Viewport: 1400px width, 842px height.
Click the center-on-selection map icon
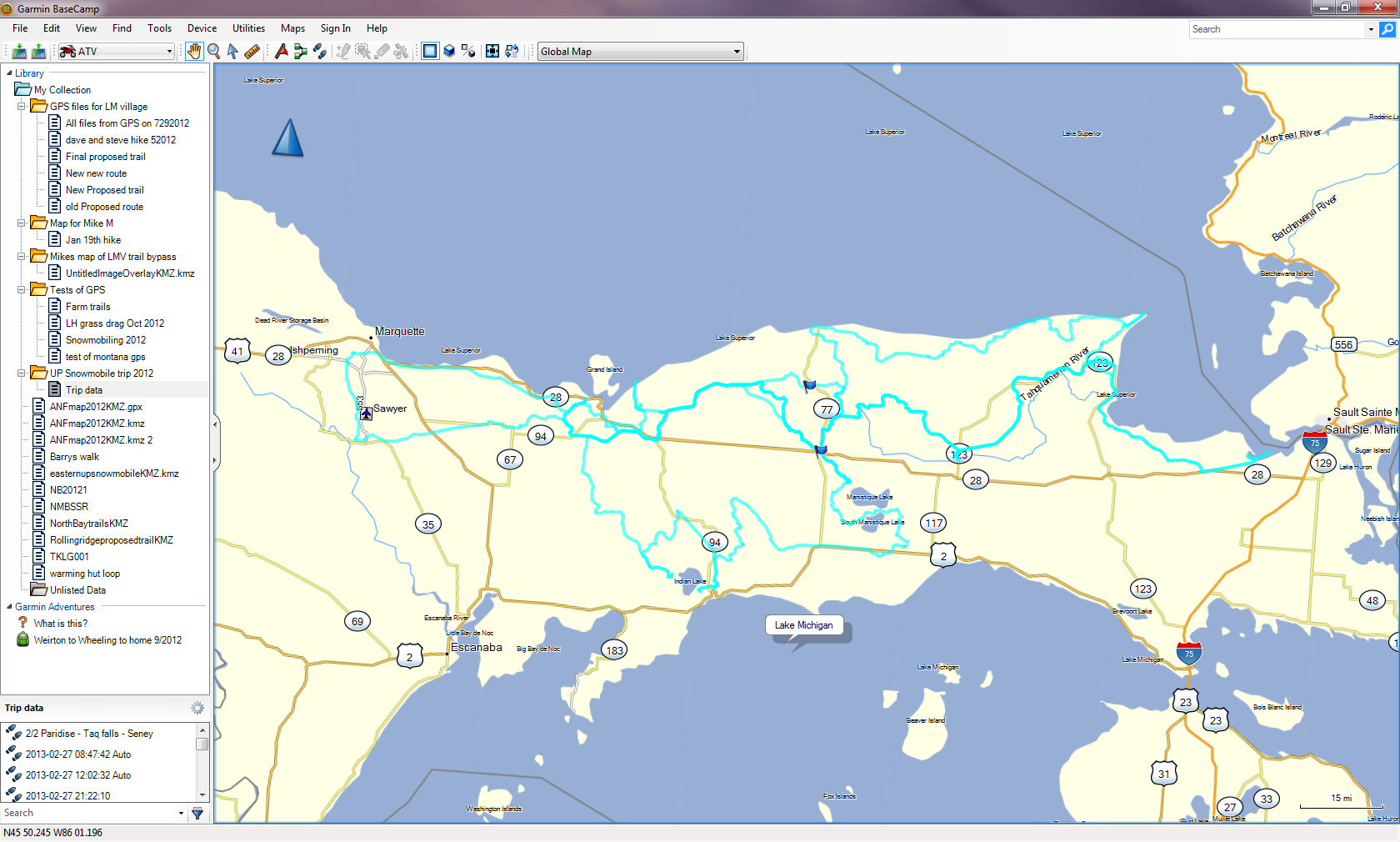tap(492, 52)
